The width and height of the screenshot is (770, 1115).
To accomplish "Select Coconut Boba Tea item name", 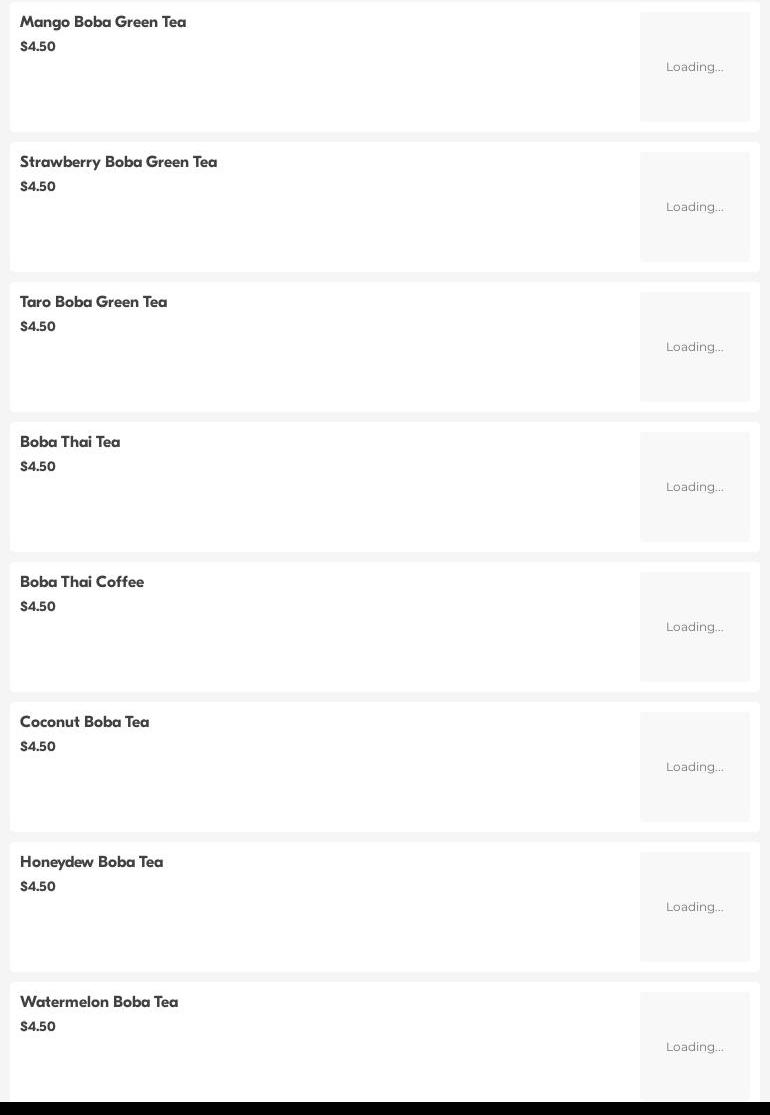I will (84, 722).
